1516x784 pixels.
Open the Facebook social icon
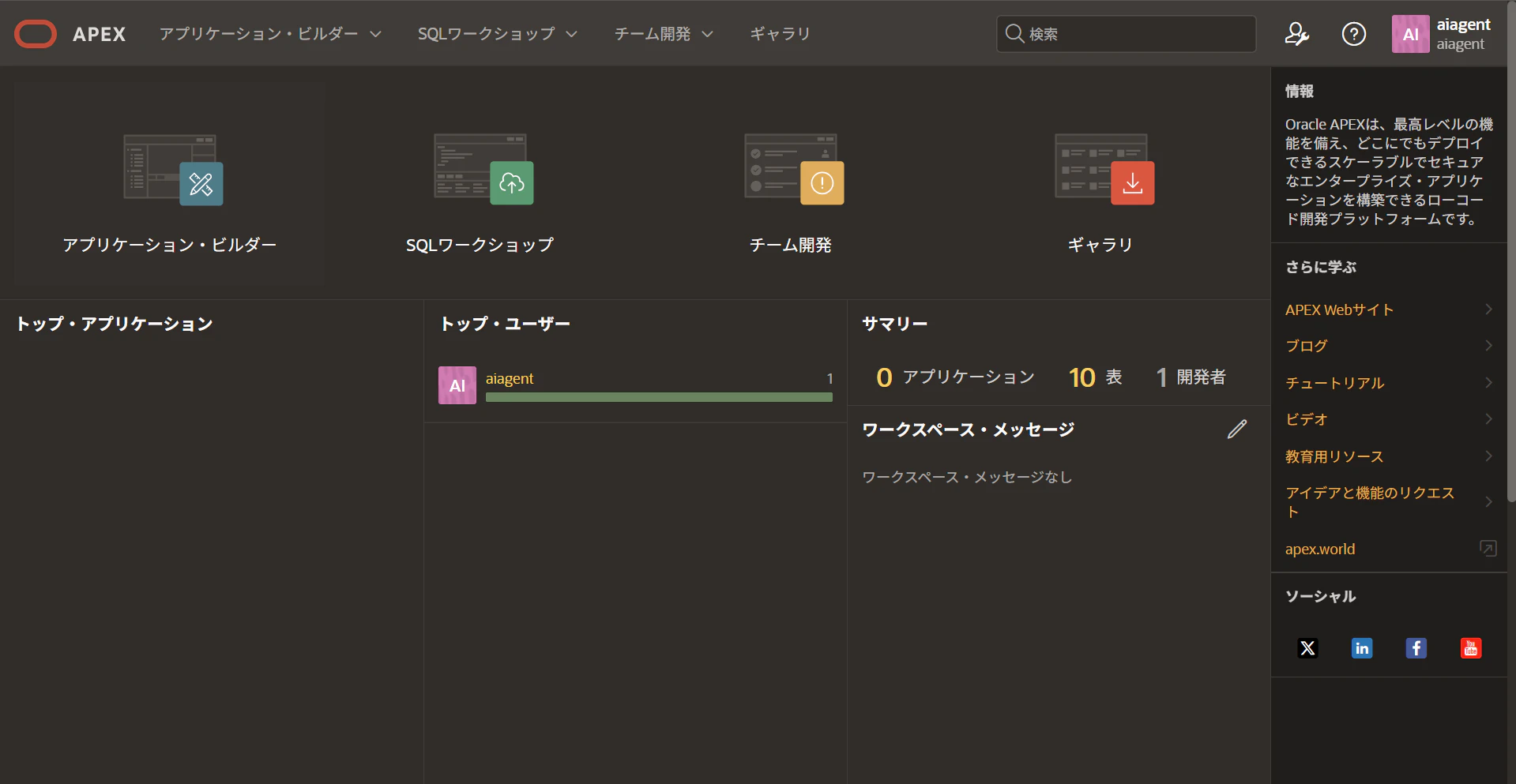(x=1416, y=648)
